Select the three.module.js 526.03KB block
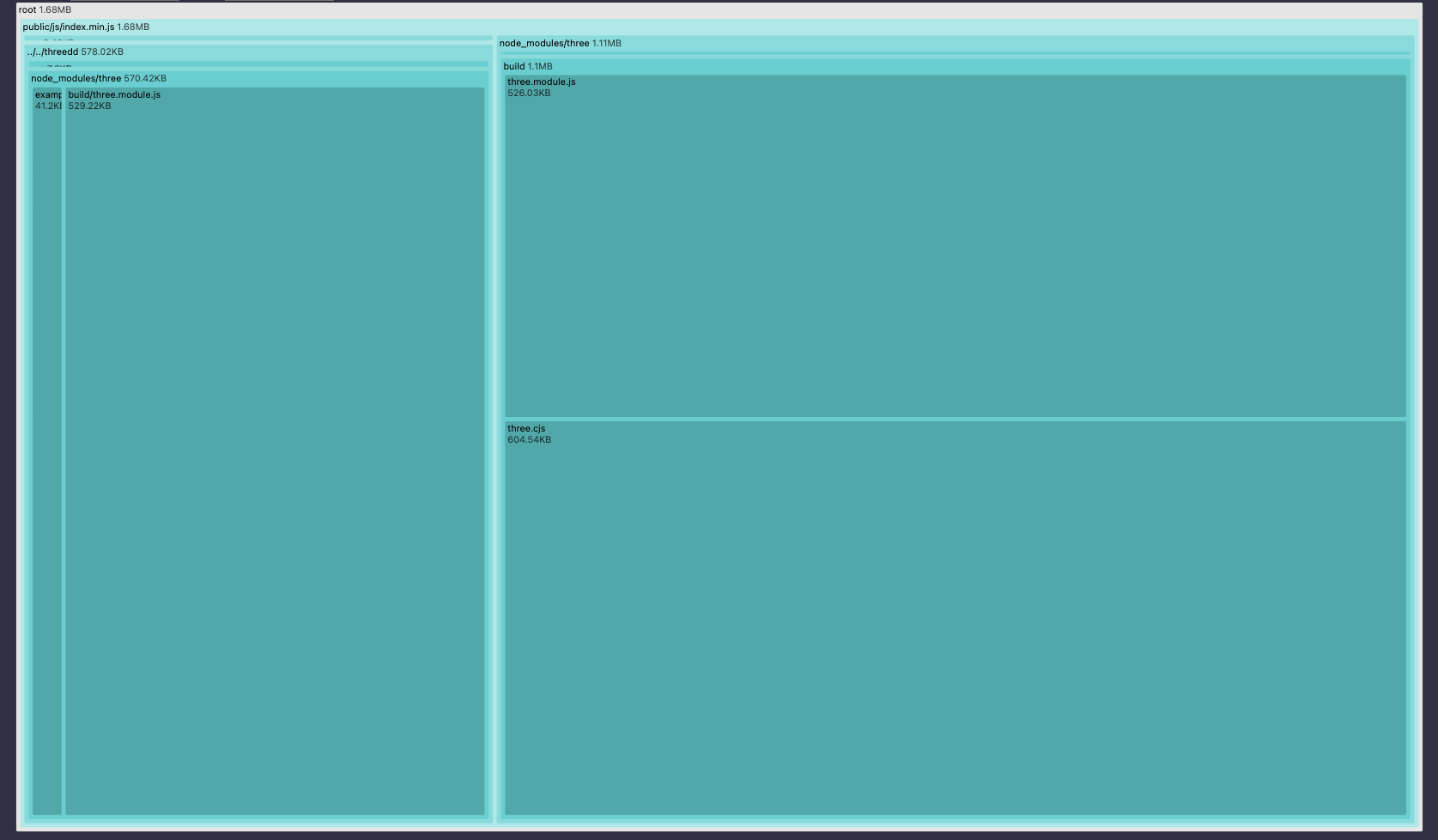Viewport: 1438px width, 840px height. (955, 245)
